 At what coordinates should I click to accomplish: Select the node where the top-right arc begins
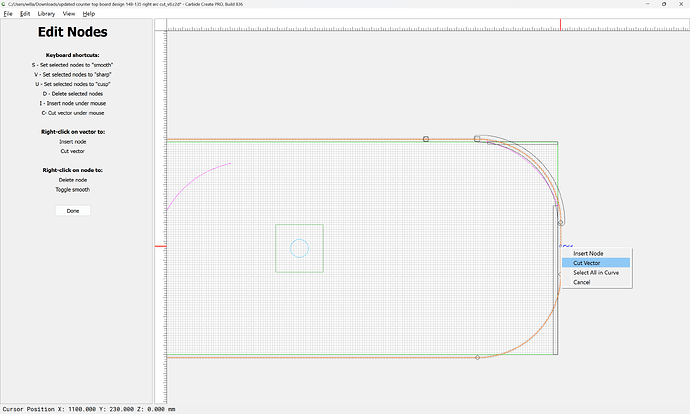tap(477, 138)
